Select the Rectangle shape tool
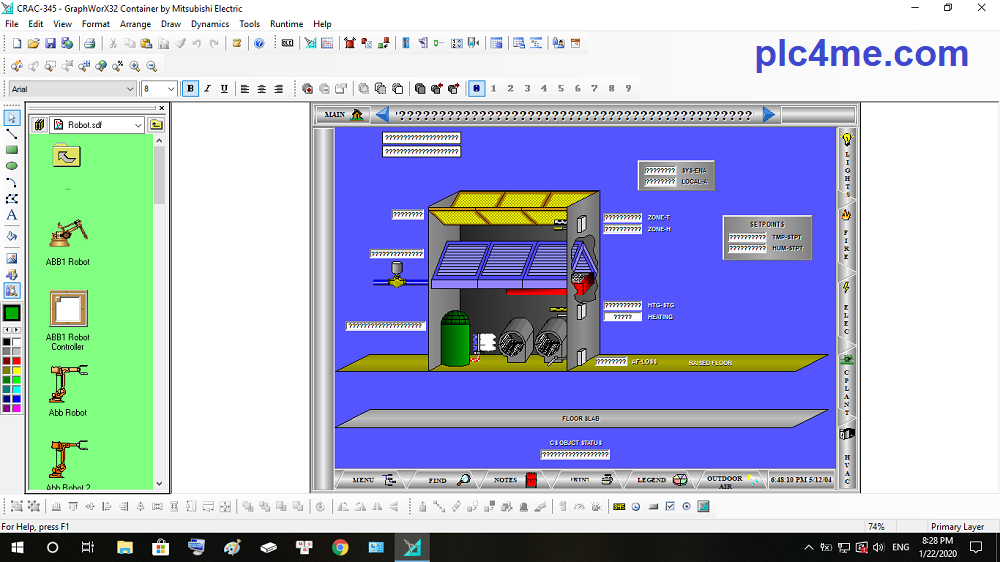 [12, 150]
